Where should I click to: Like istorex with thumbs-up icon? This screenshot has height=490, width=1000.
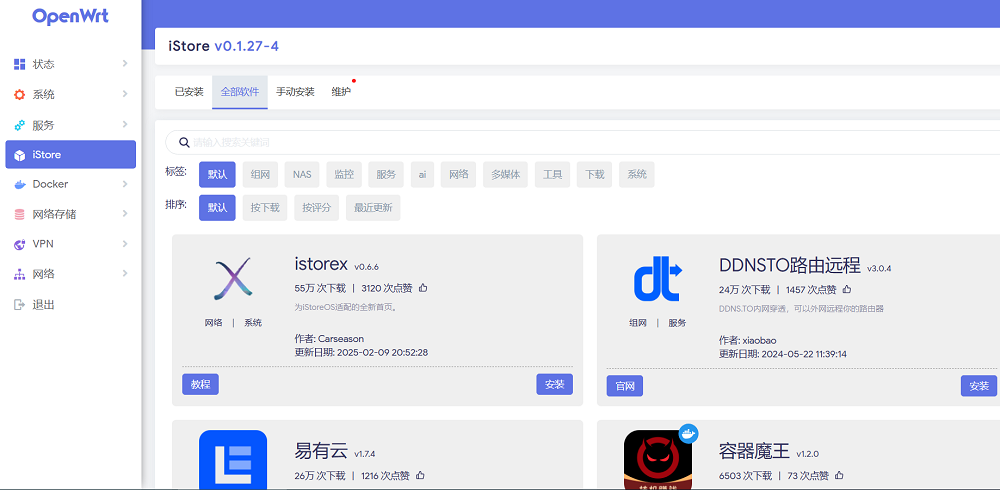pyautogui.click(x=423, y=288)
